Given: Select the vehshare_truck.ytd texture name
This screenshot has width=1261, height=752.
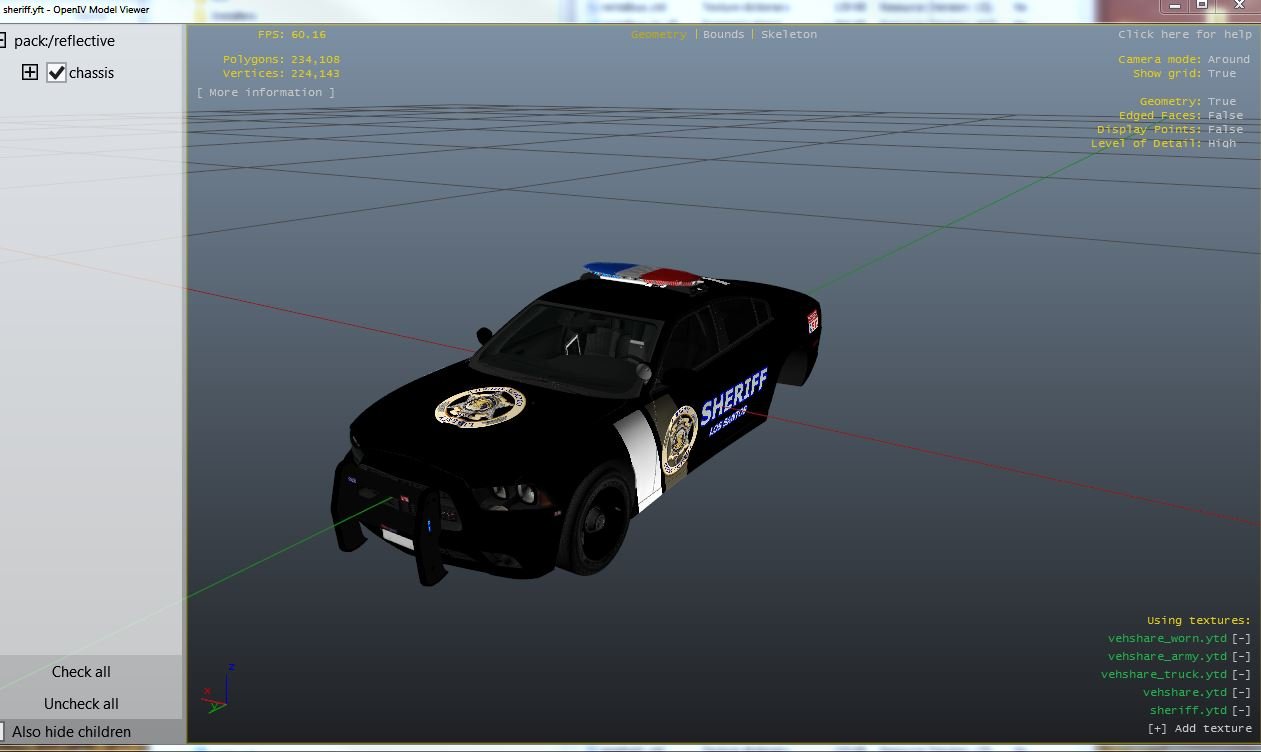Looking at the screenshot, I should click(1164, 674).
